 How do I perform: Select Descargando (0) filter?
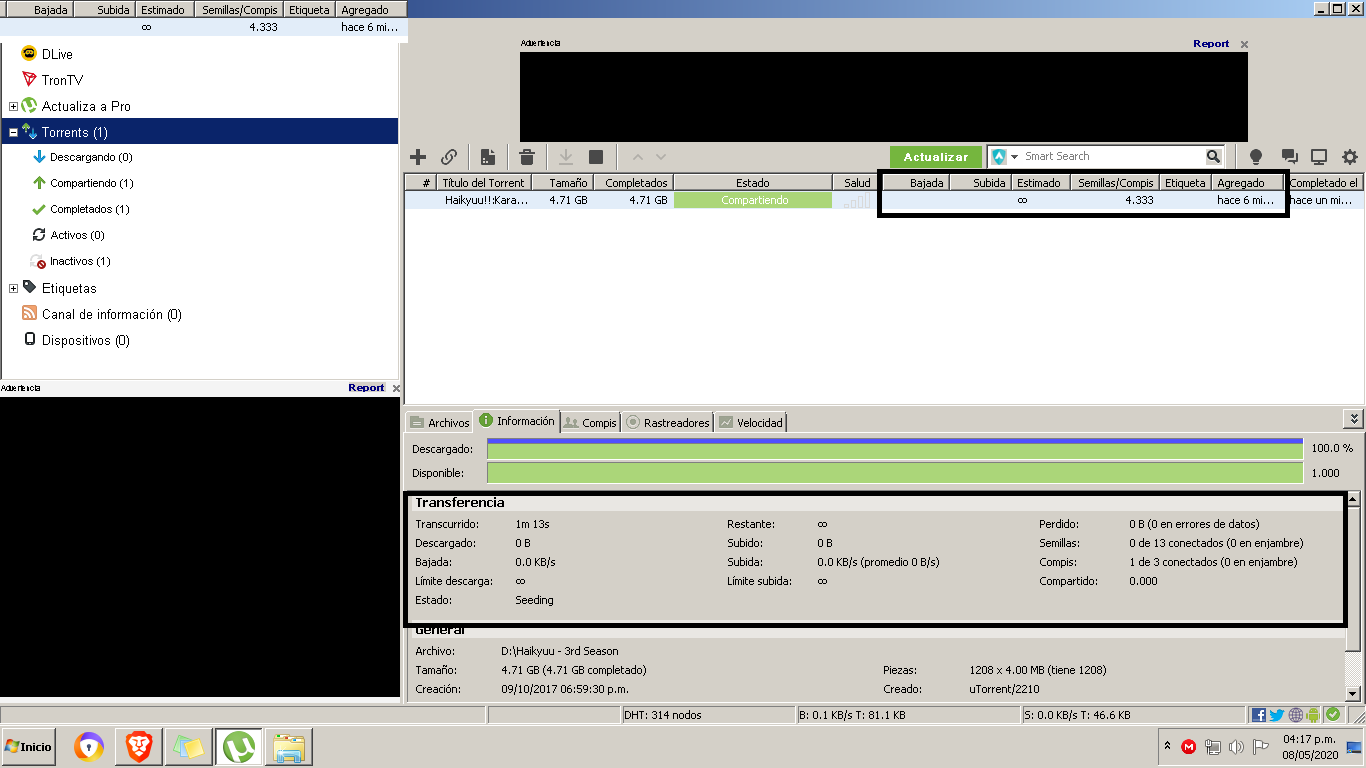point(91,157)
